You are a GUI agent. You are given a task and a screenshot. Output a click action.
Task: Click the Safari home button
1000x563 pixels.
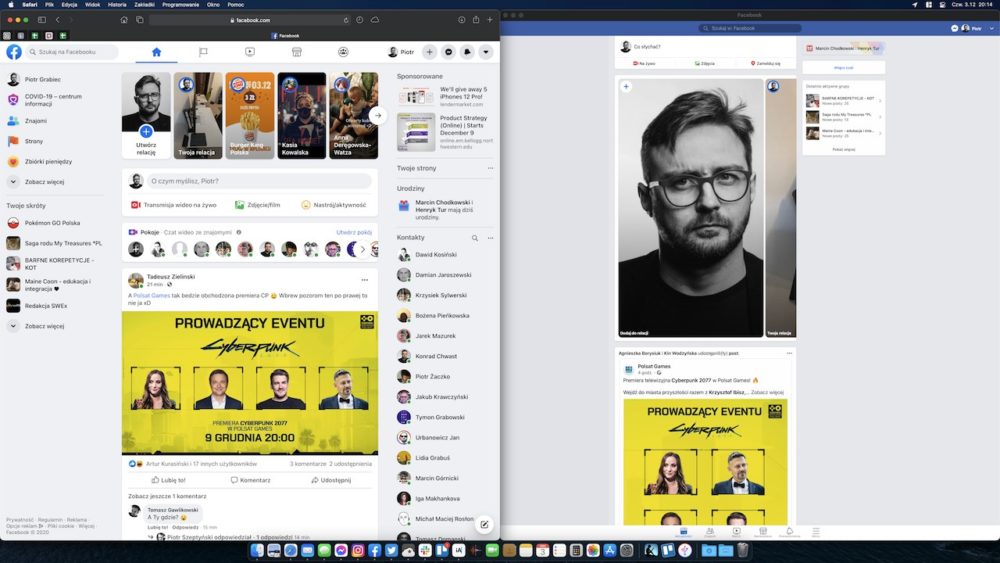click(124, 20)
